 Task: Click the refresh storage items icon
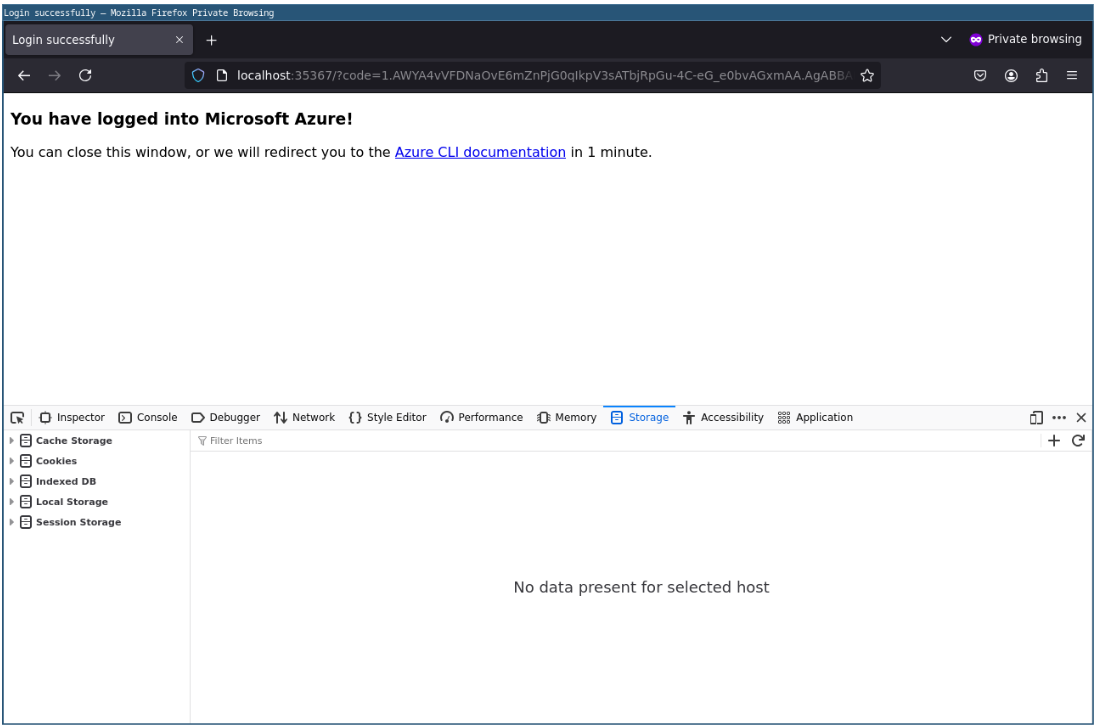point(1078,441)
